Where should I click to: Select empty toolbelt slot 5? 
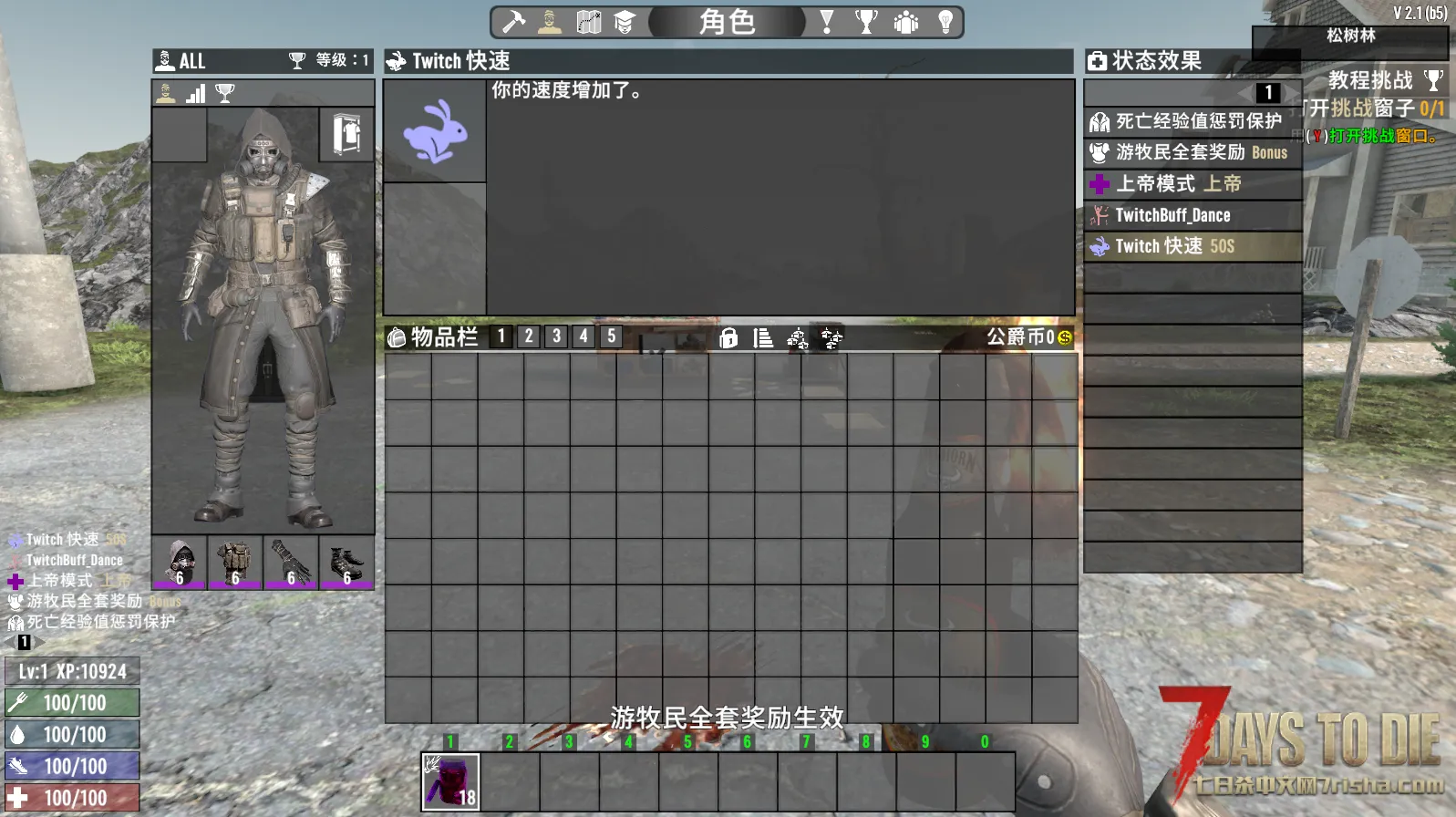(688, 781)
